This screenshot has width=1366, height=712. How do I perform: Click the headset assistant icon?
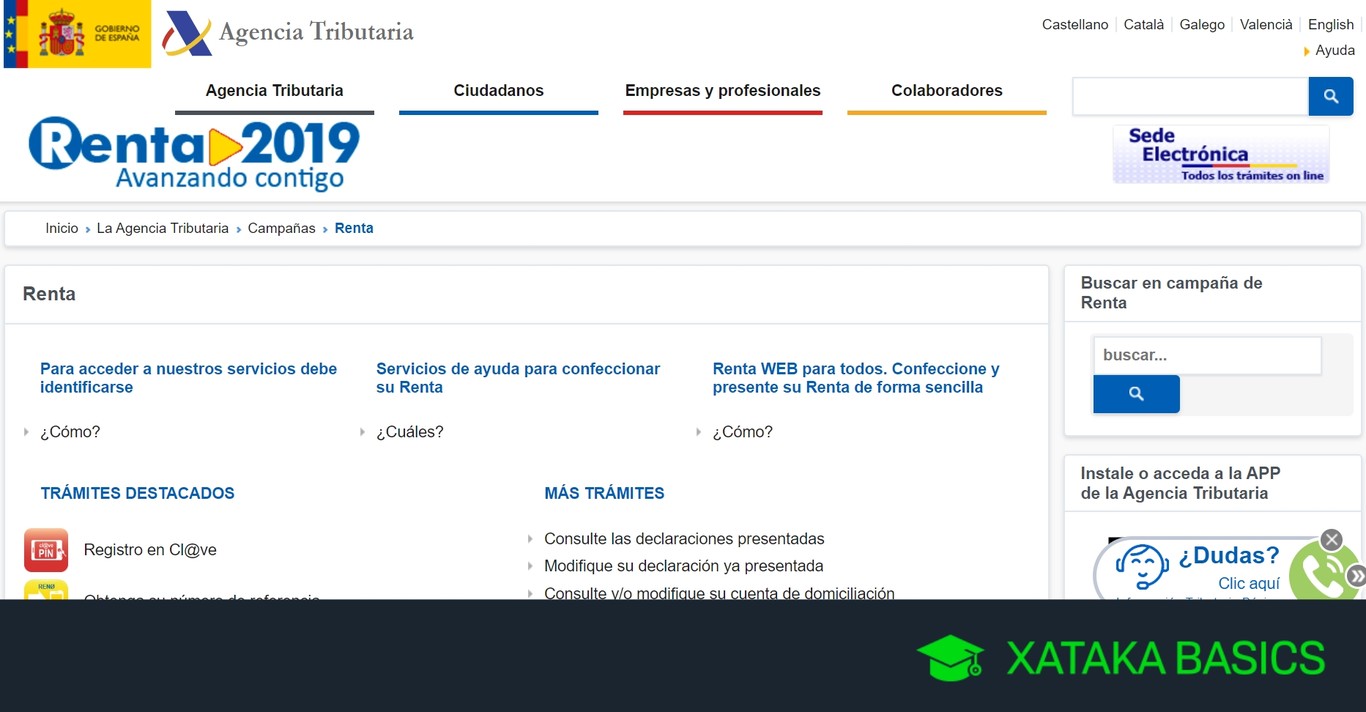click(1141, 568)
